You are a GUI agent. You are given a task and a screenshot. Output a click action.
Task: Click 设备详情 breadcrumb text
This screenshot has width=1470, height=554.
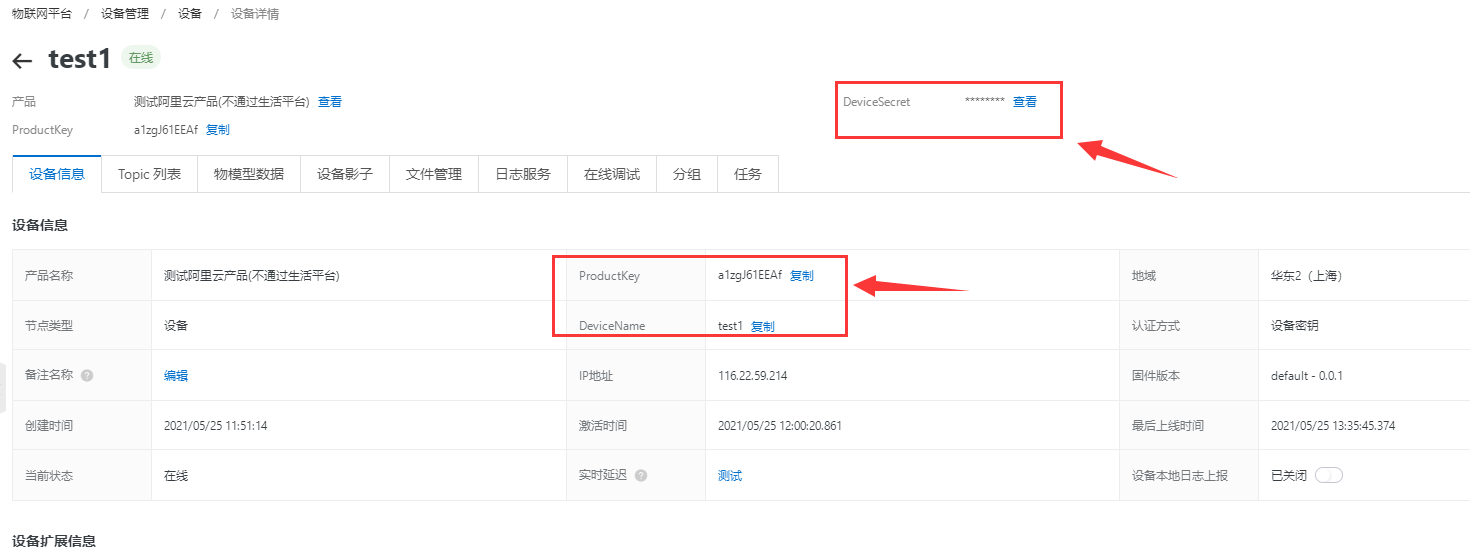[x=255, y=14]
